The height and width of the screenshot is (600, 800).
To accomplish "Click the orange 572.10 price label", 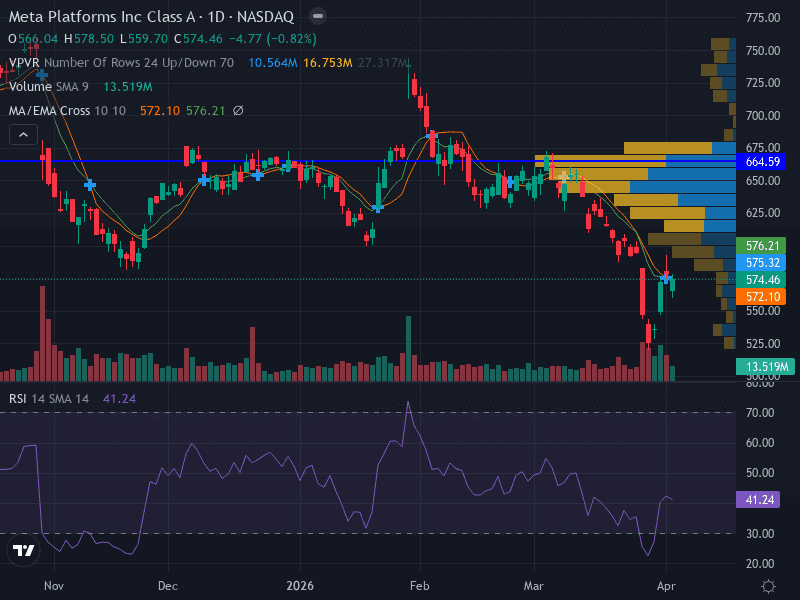I will (x=762, y=296).
